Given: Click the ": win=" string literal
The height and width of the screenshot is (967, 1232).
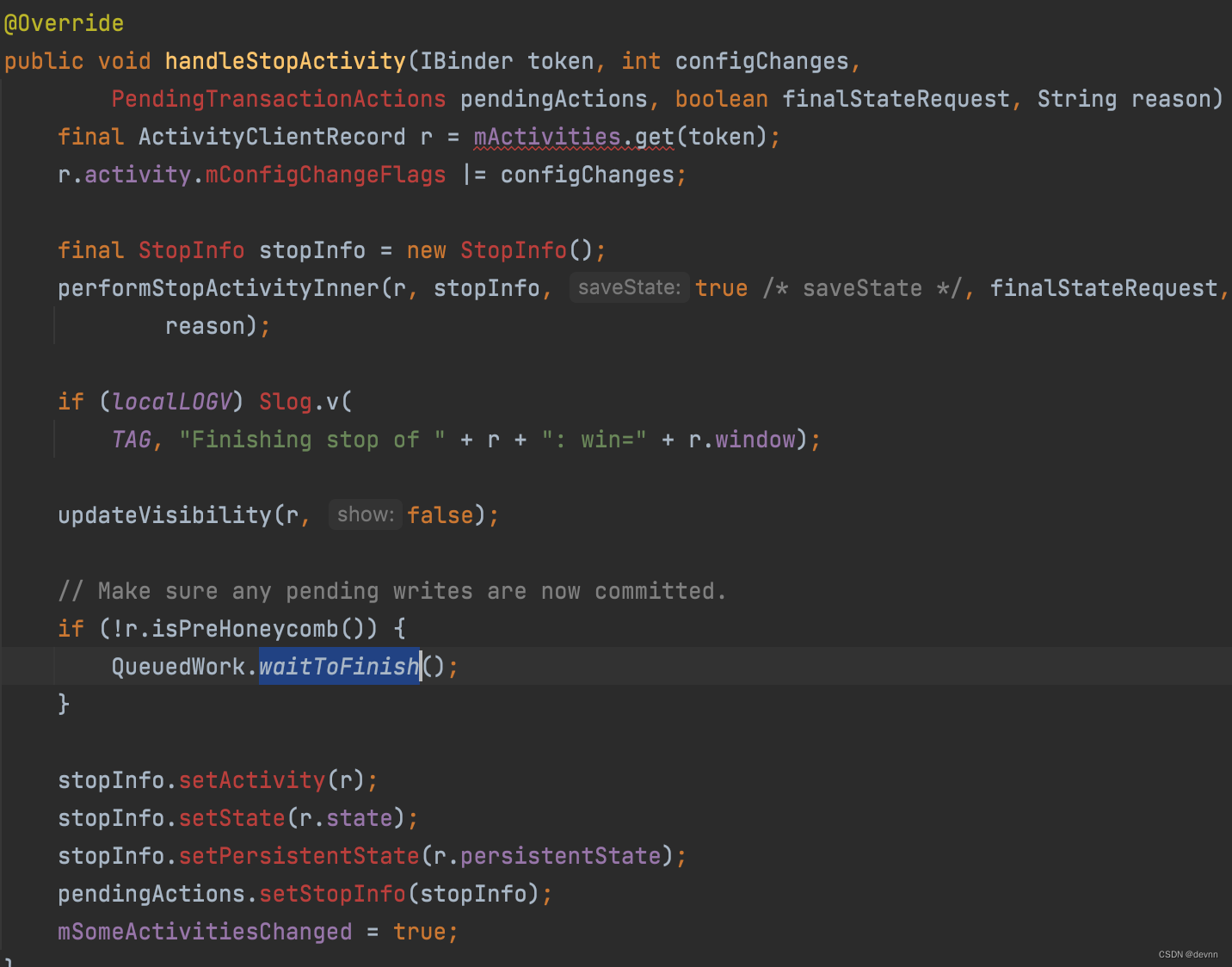Looking at the screenshot, I should (x=594, y=440).
